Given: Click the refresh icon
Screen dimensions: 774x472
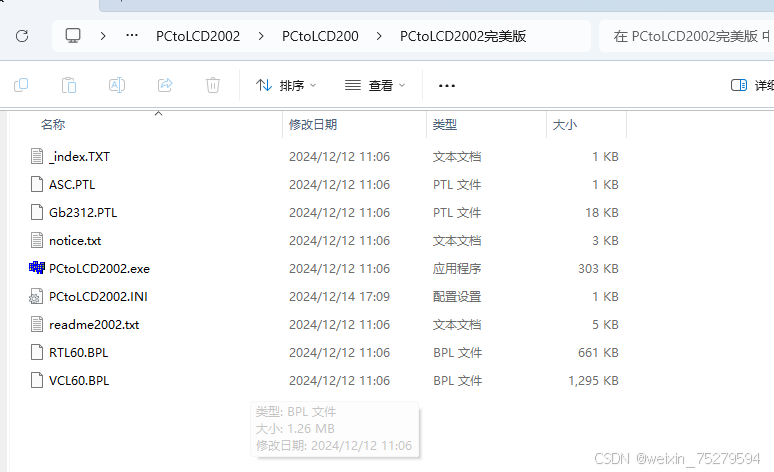Looking at the screenshot, I should click(x=22, y=36).
